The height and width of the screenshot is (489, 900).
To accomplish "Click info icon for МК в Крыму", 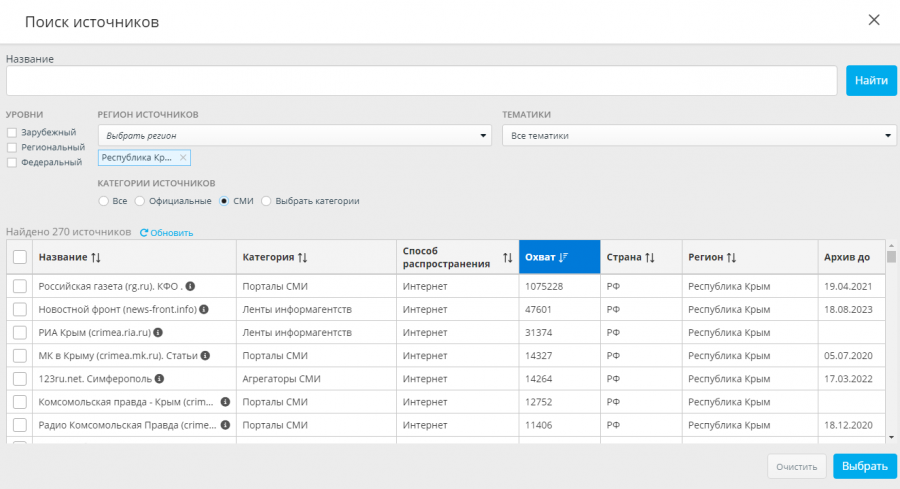I will click(x=204, y=355).
